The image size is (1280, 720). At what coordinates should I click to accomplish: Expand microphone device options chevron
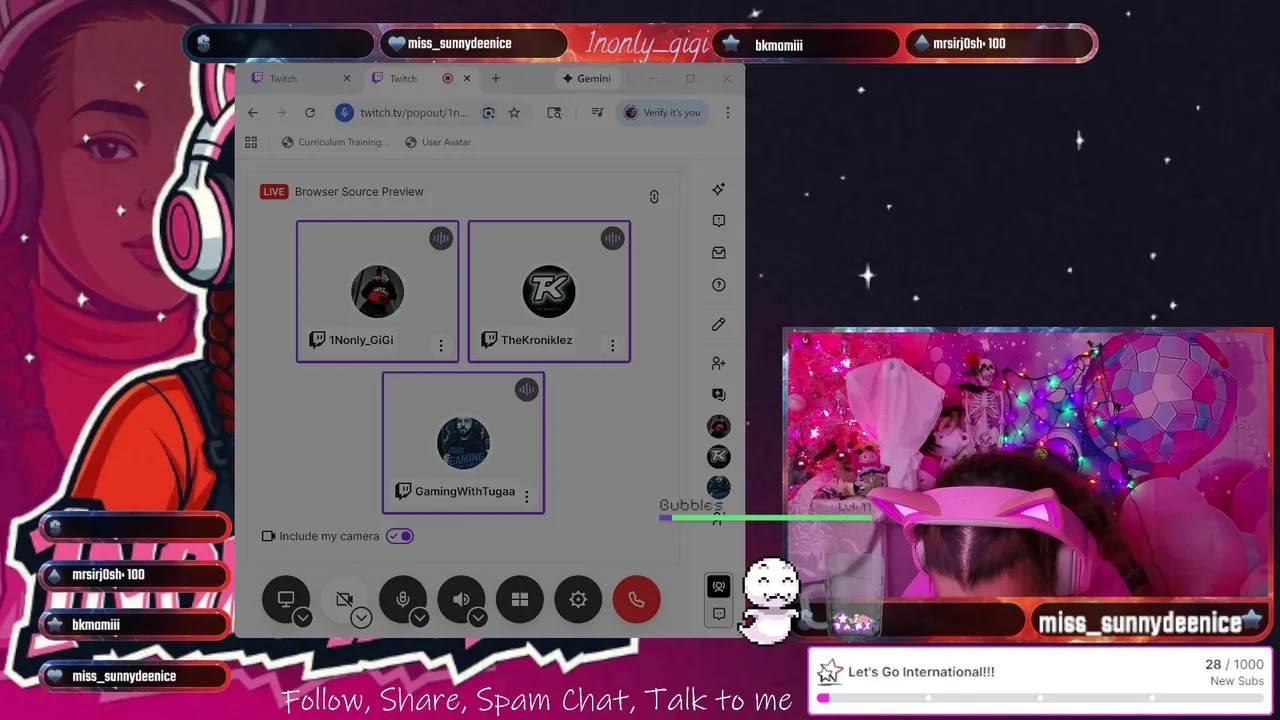(x=420, y=618)
